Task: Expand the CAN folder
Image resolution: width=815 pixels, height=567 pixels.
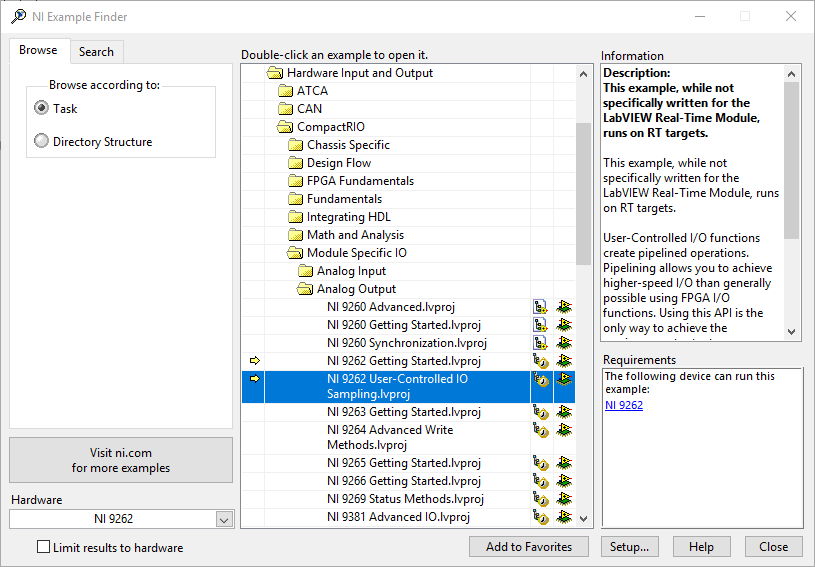Action: tap(285, 109)
